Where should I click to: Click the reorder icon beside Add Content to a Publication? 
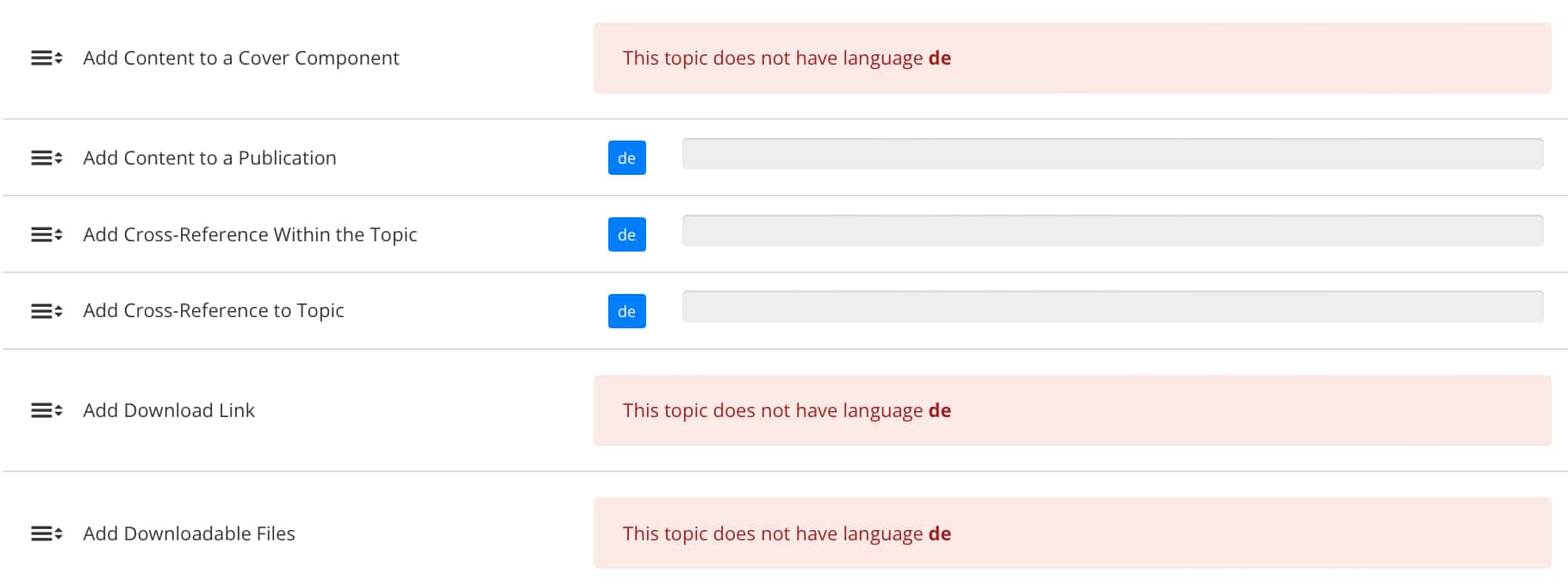(45, 158)
